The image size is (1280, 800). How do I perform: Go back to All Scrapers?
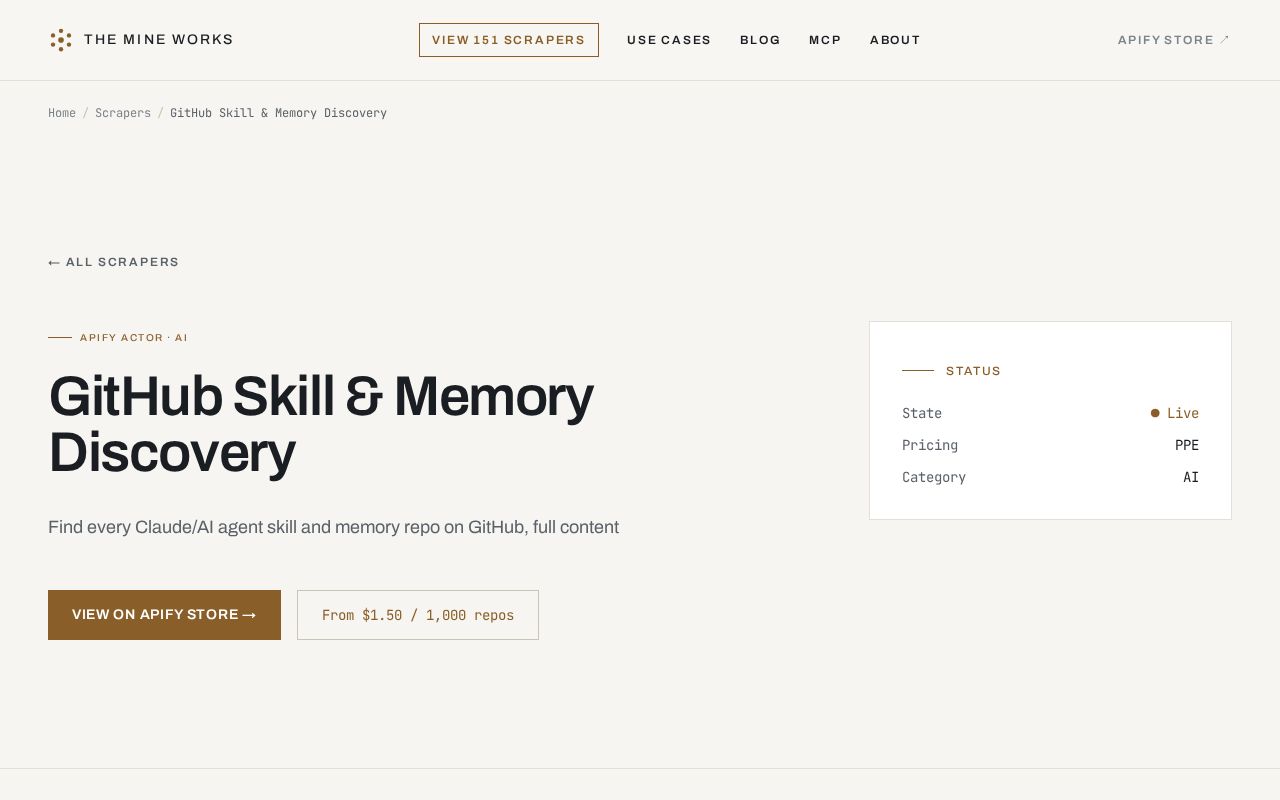(114, 262)
